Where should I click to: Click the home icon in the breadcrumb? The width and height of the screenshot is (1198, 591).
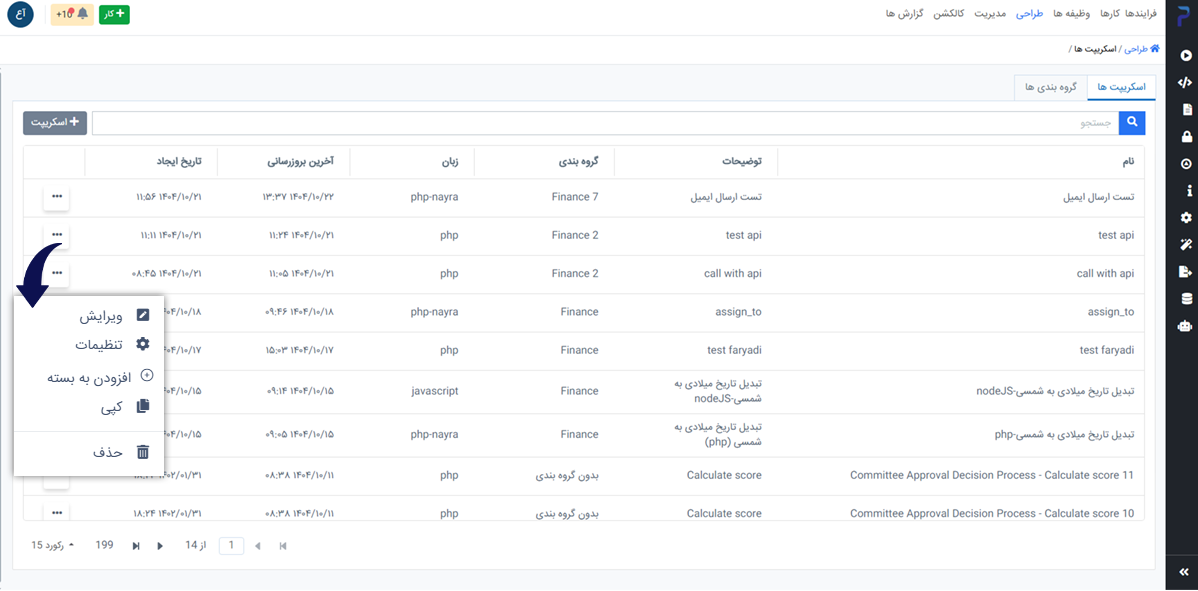1154,48
